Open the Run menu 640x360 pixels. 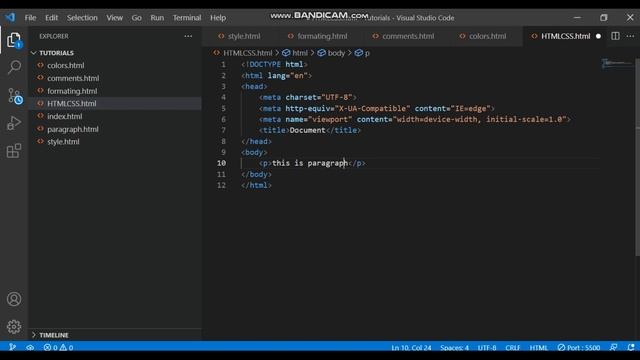[157, 18]
